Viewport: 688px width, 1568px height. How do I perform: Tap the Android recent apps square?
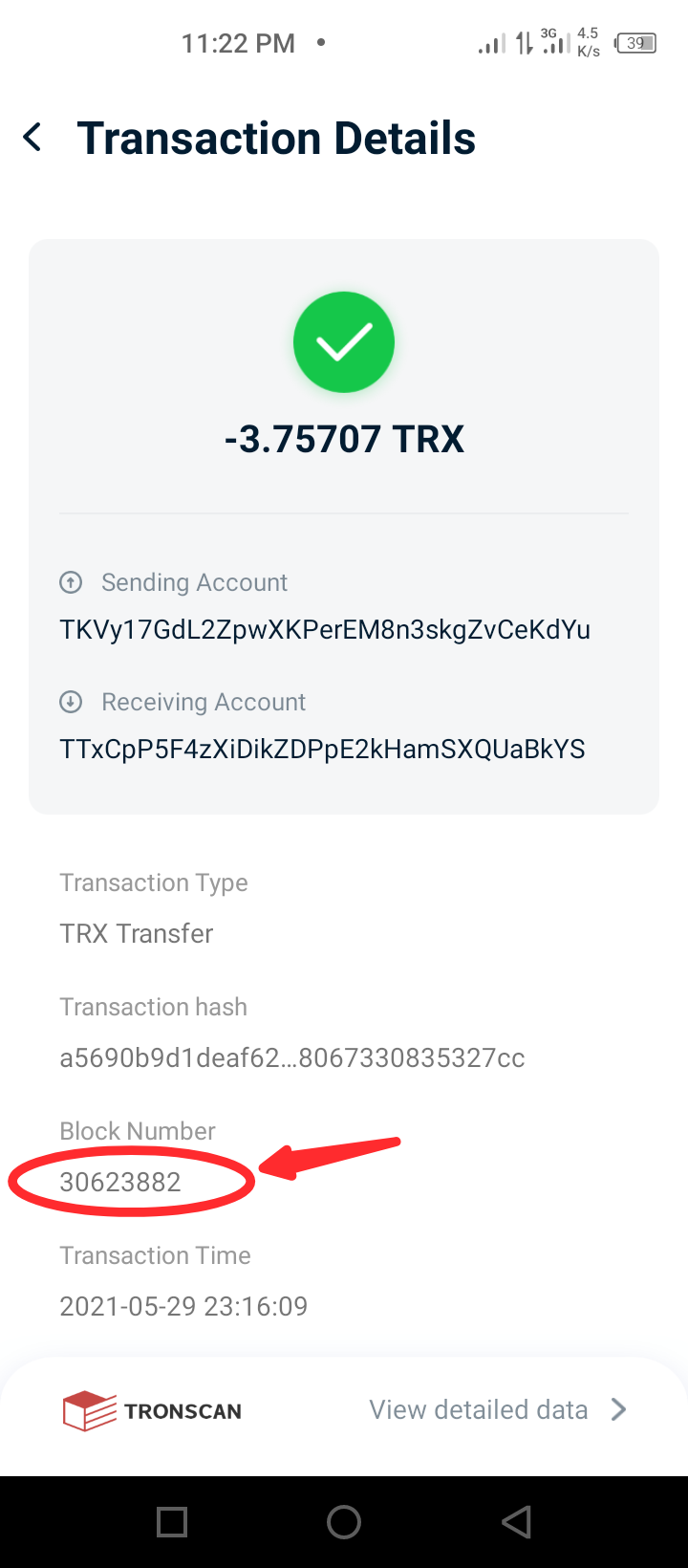[x=172, y=1522]
